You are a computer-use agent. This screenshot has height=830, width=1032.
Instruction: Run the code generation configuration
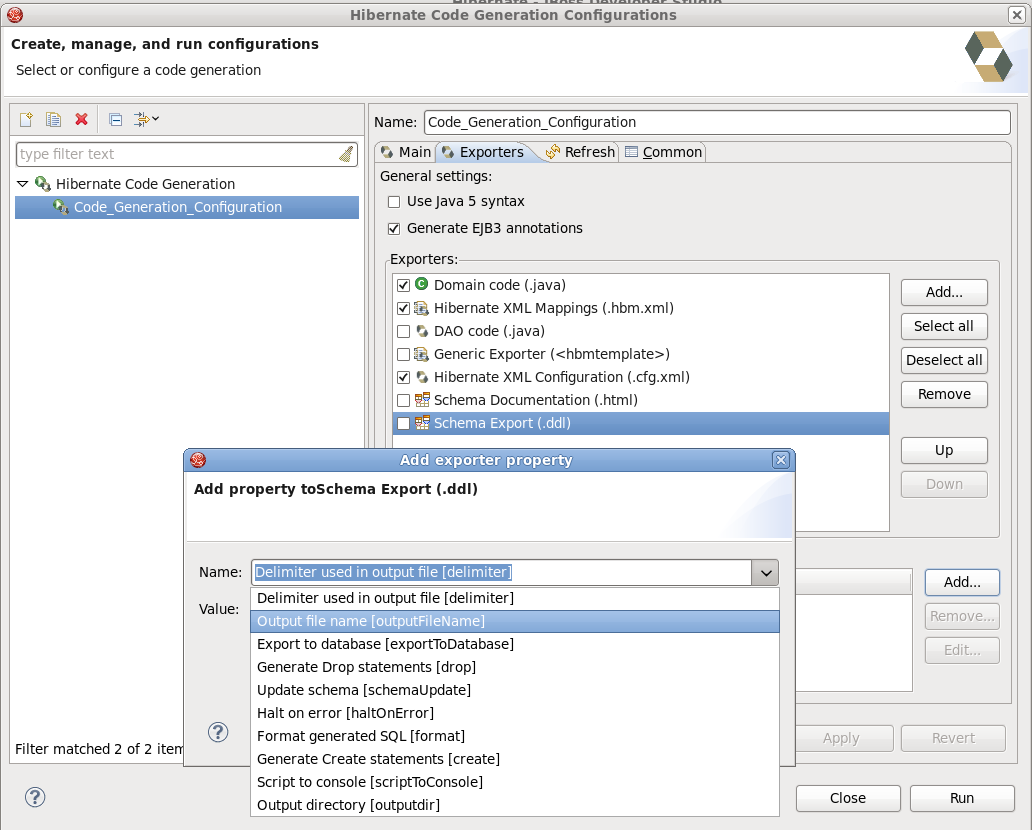961,798
